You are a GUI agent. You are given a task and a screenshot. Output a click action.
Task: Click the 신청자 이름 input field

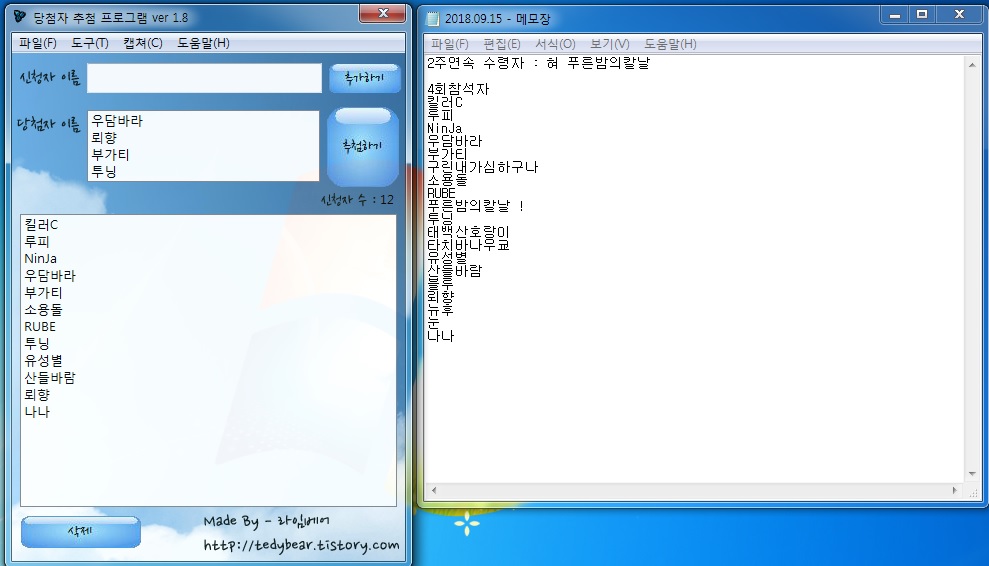tap(204, 78)
